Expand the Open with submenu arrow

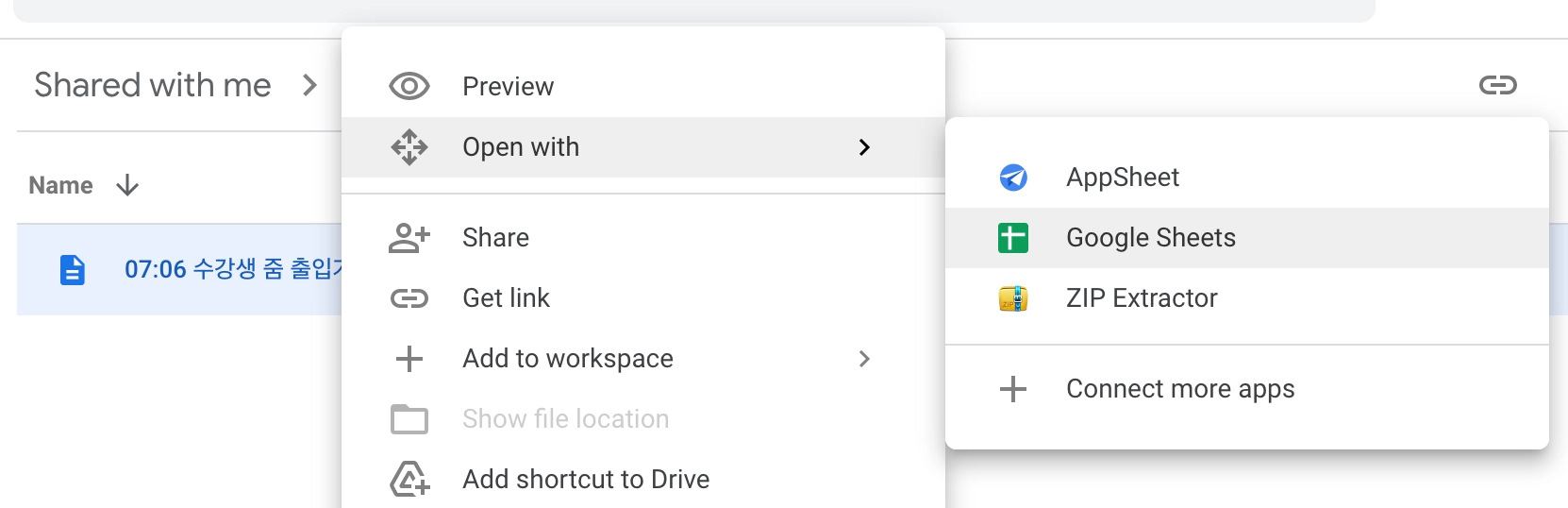[864, 147]
